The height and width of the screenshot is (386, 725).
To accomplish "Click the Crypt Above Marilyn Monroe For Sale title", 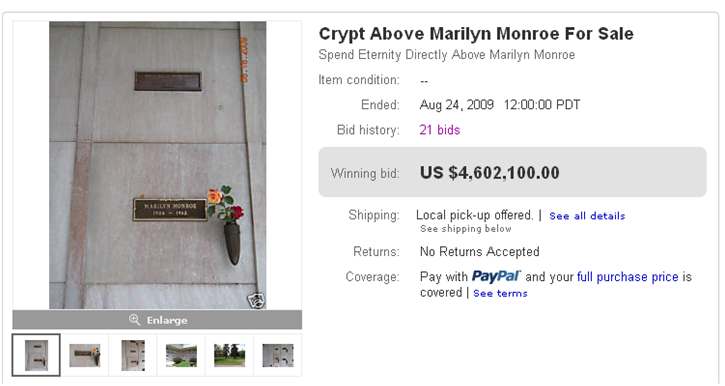I will tap(476, 34).
